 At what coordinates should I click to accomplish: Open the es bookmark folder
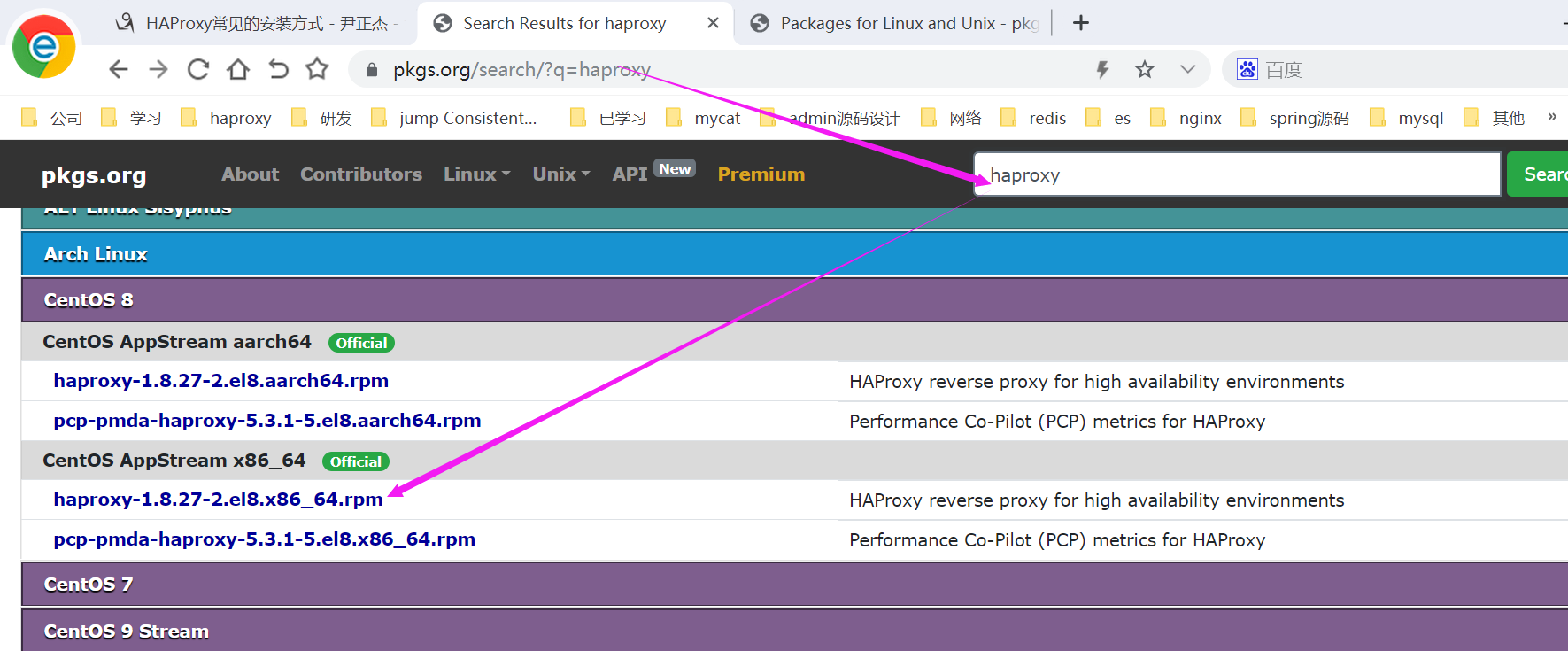coord(1108,118)
